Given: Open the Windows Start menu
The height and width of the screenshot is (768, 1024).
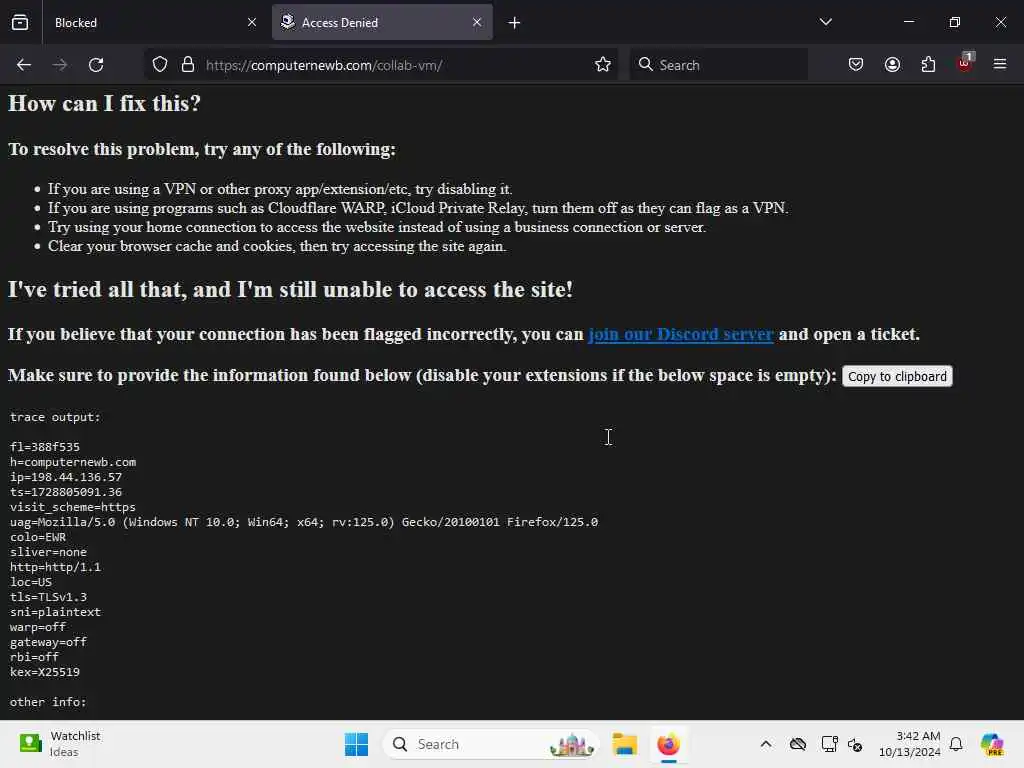Looking at the screenshot, I should coord(357,744).
